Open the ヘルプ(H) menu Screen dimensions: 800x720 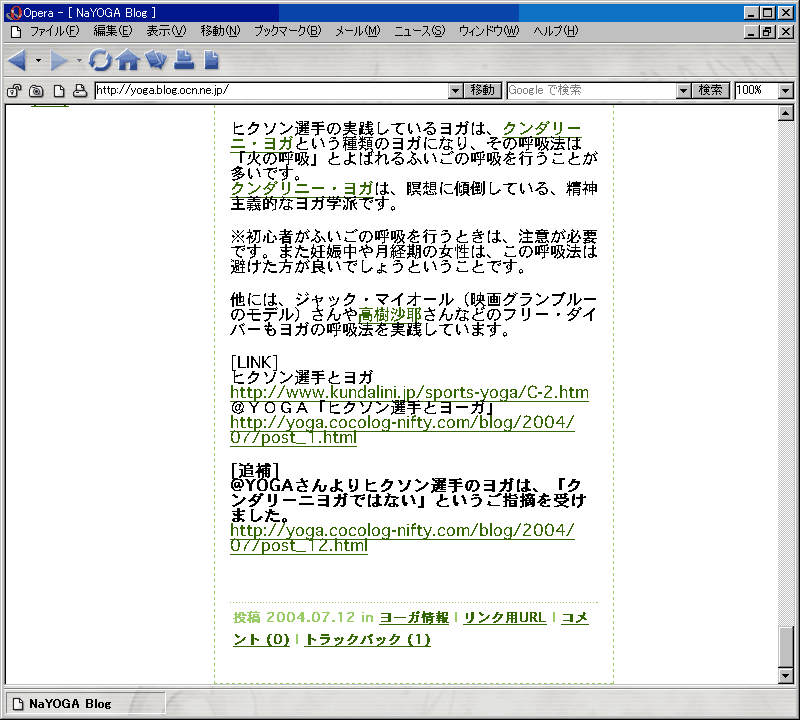556,31
